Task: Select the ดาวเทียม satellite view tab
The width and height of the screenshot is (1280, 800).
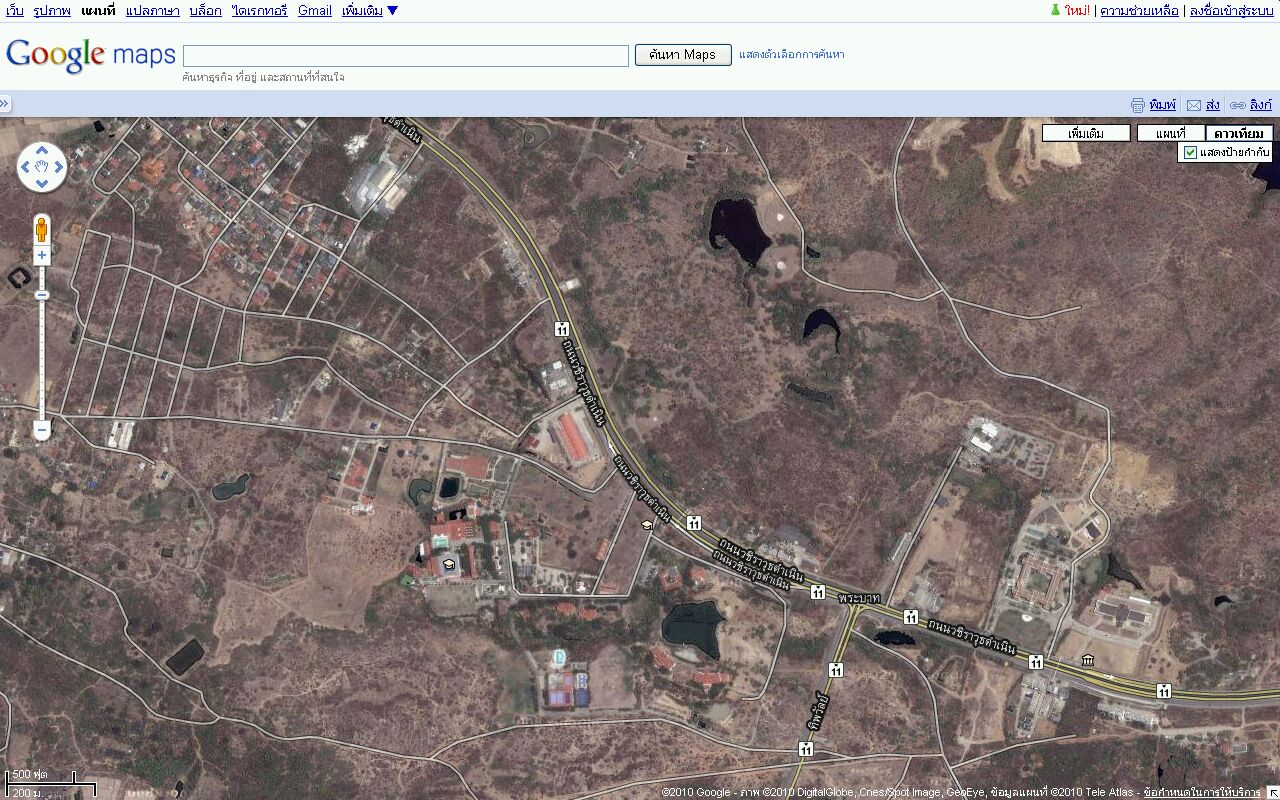Action: tap(1239, 133)
